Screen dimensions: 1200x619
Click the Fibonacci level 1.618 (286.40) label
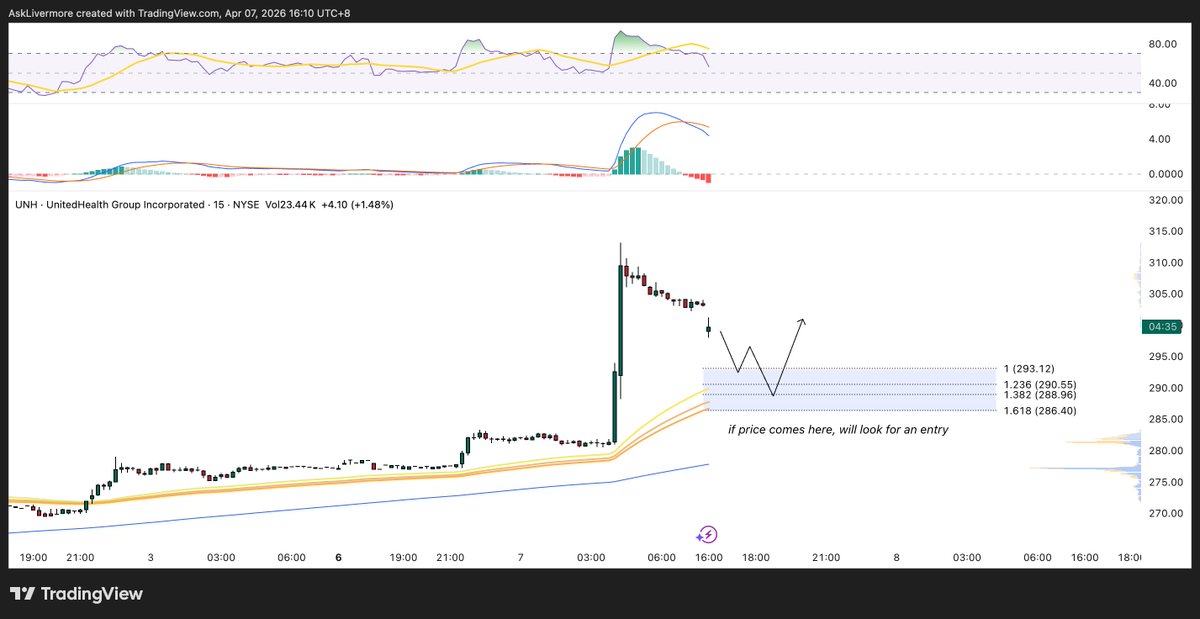coord(1039,410)
